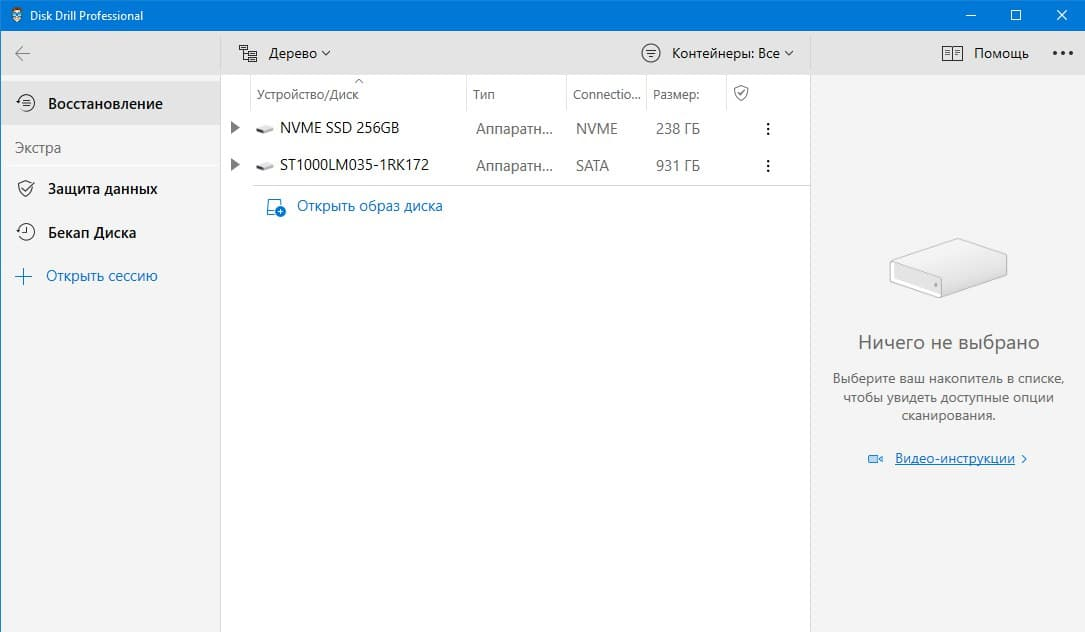Open options menu for ST1000LM035-1RK172
1085x632 pixels.
[768, 166]
